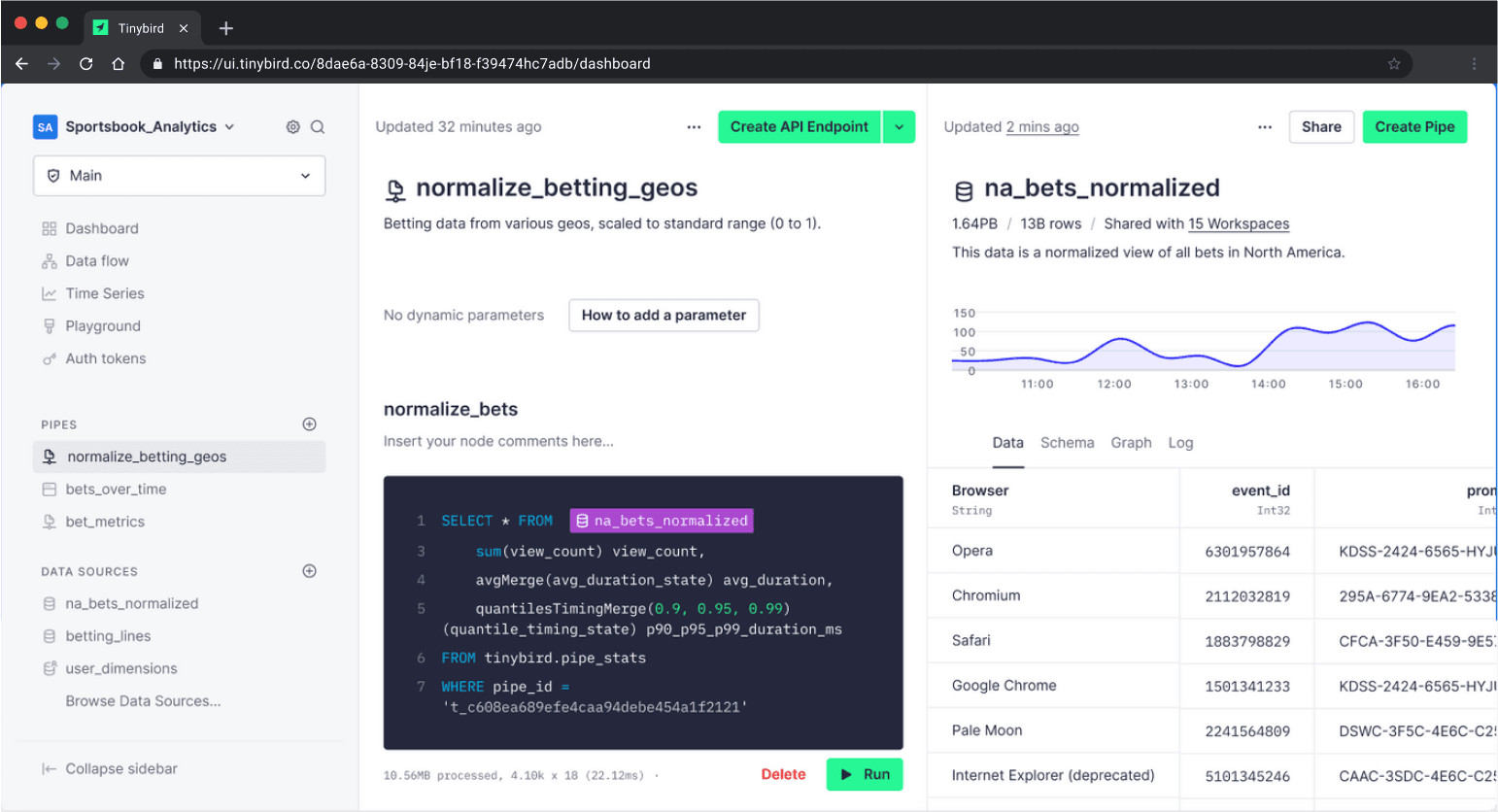The image size is (1498, 812).
Task: Reload the page in browser toolbar
Action: 86,64
